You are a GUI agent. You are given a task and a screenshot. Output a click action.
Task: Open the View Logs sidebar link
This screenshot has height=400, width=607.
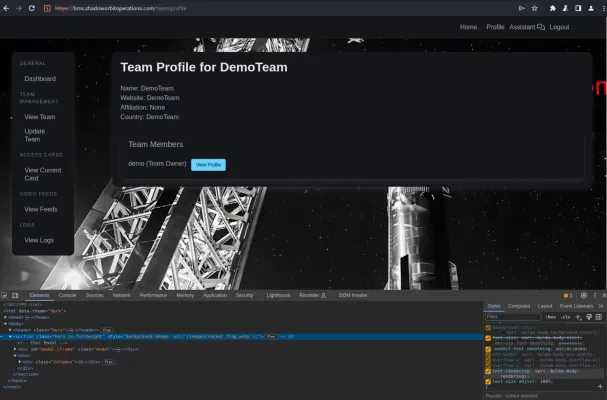click(x=39, y=240)
